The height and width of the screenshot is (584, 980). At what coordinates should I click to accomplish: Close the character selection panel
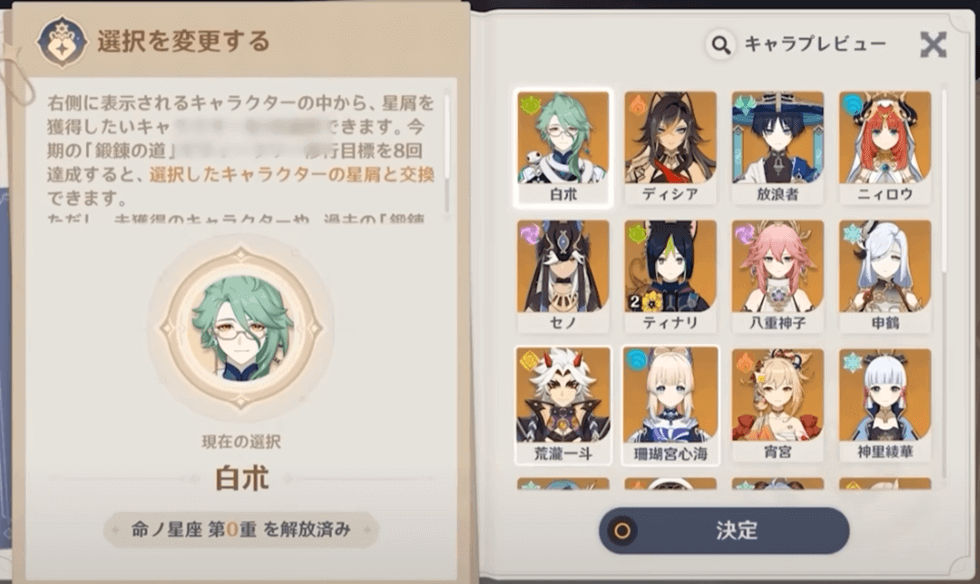point(933,44)
